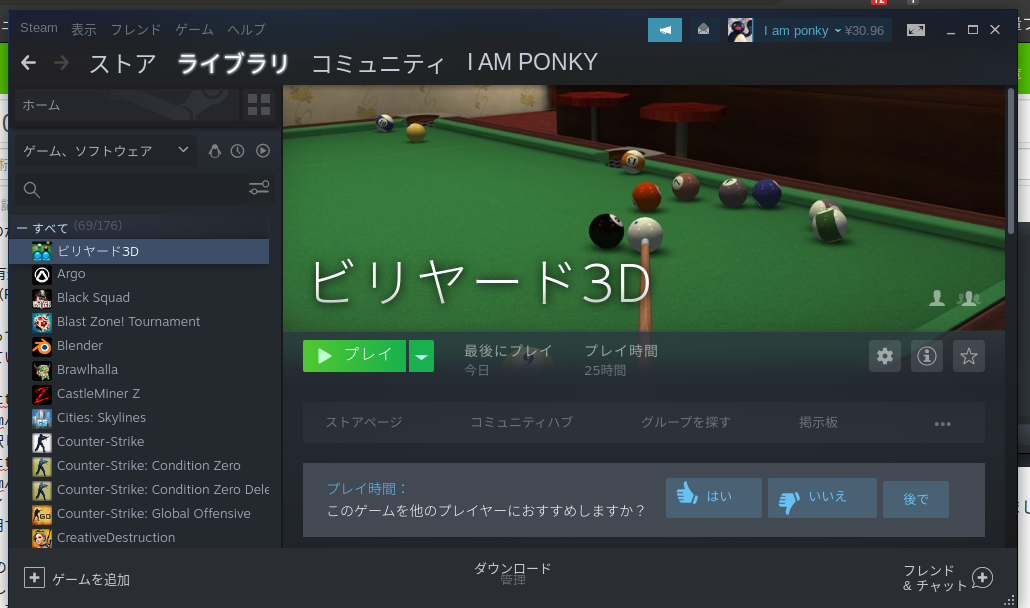Screen dimensions: 1030x608
Task: Open the inbox envelope icon
Action: tap(703, 30)
